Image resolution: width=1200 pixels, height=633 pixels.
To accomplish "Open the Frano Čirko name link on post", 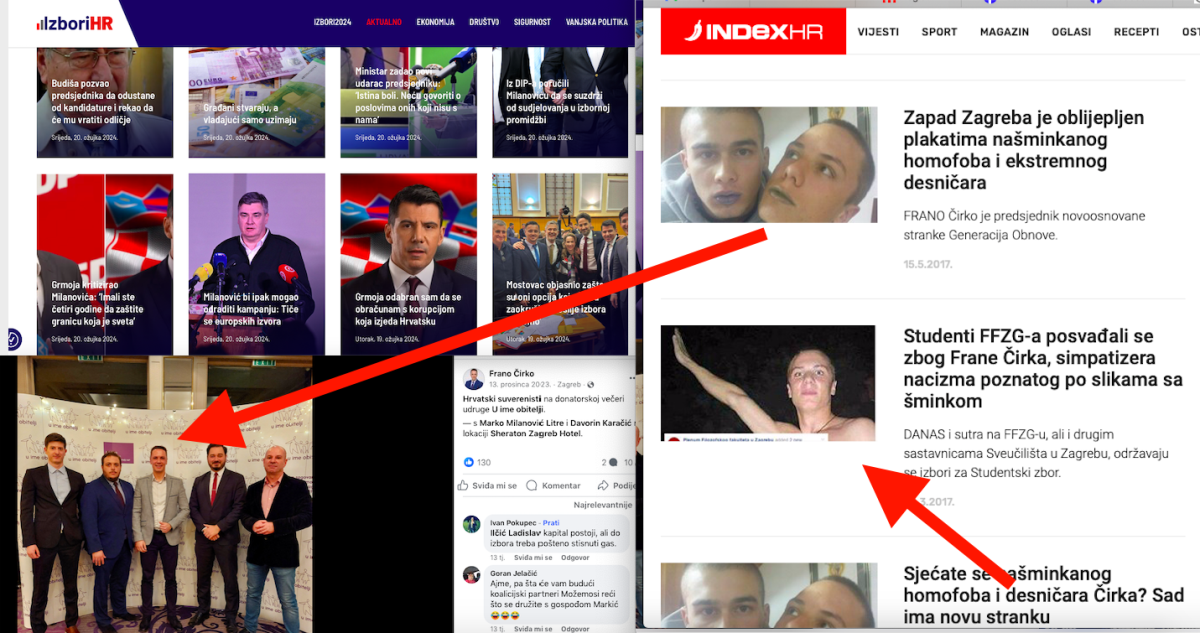I will click(x=512, y=373).
